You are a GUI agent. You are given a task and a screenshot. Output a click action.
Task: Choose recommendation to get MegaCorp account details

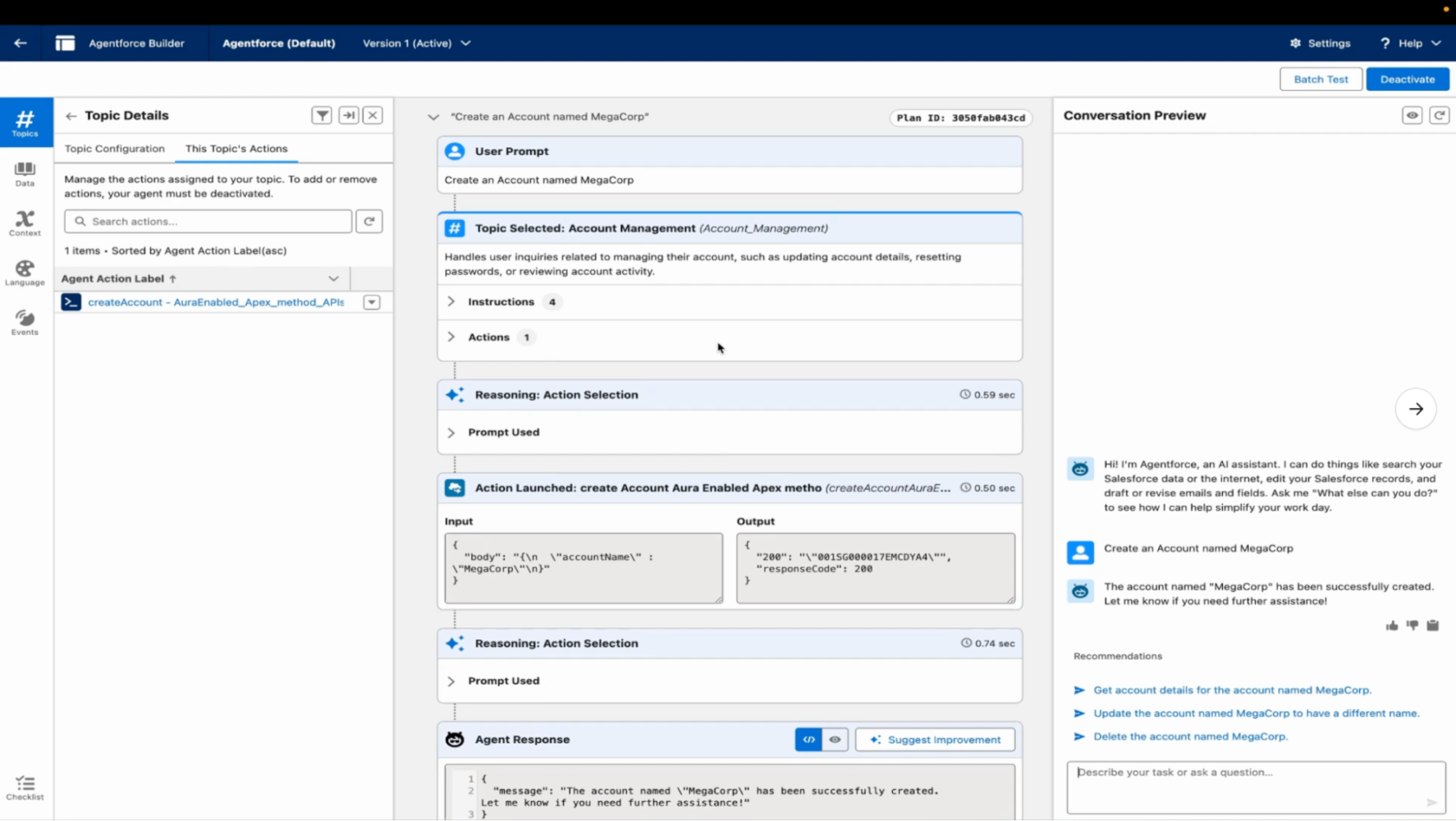pos(1232,690)
